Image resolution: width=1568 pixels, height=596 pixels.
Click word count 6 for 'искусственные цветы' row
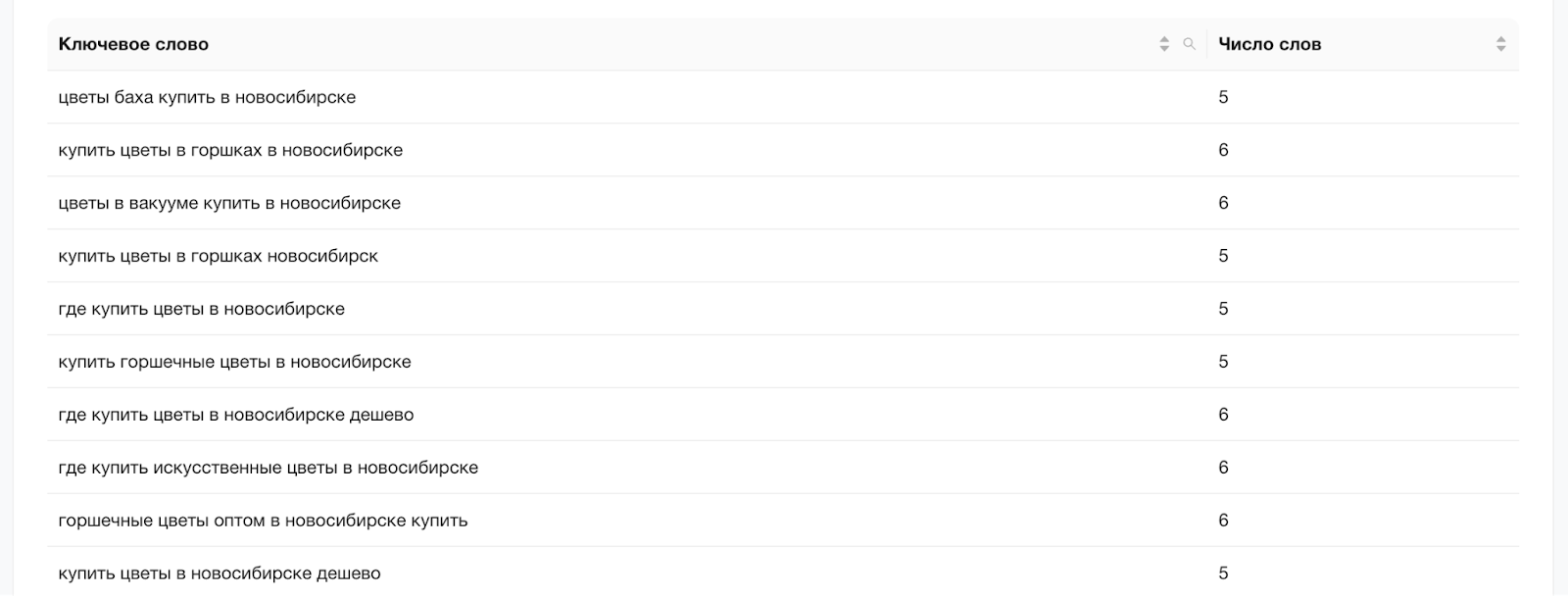[1223, 468]
